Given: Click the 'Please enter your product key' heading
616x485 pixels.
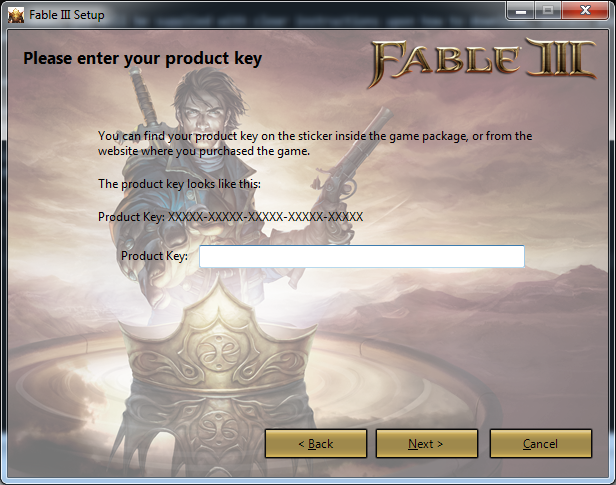Looking at the screenshot, I should (x=143, y=59).
